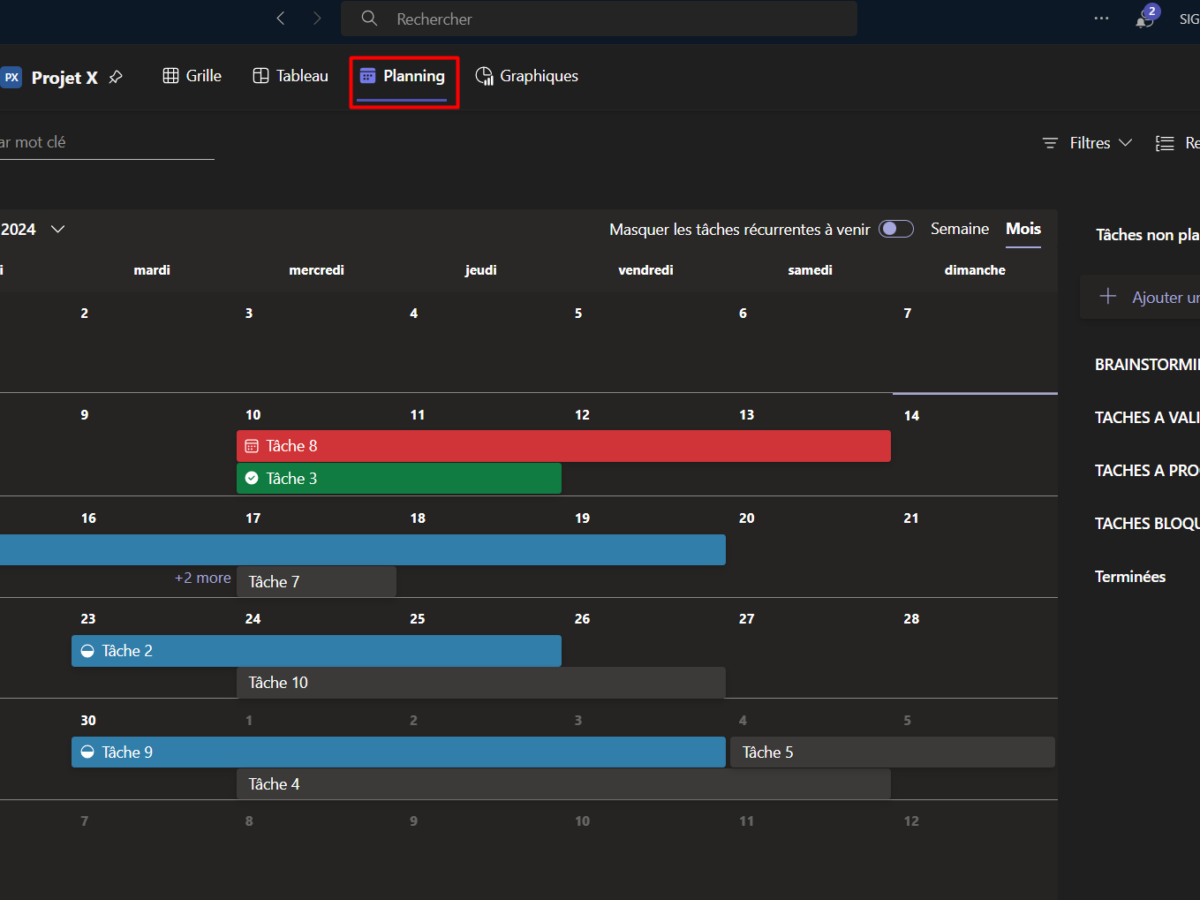Click the Rechercher search field
Image resolution: width=1200 pixels, height=900 pixels.
pos(600,19)
